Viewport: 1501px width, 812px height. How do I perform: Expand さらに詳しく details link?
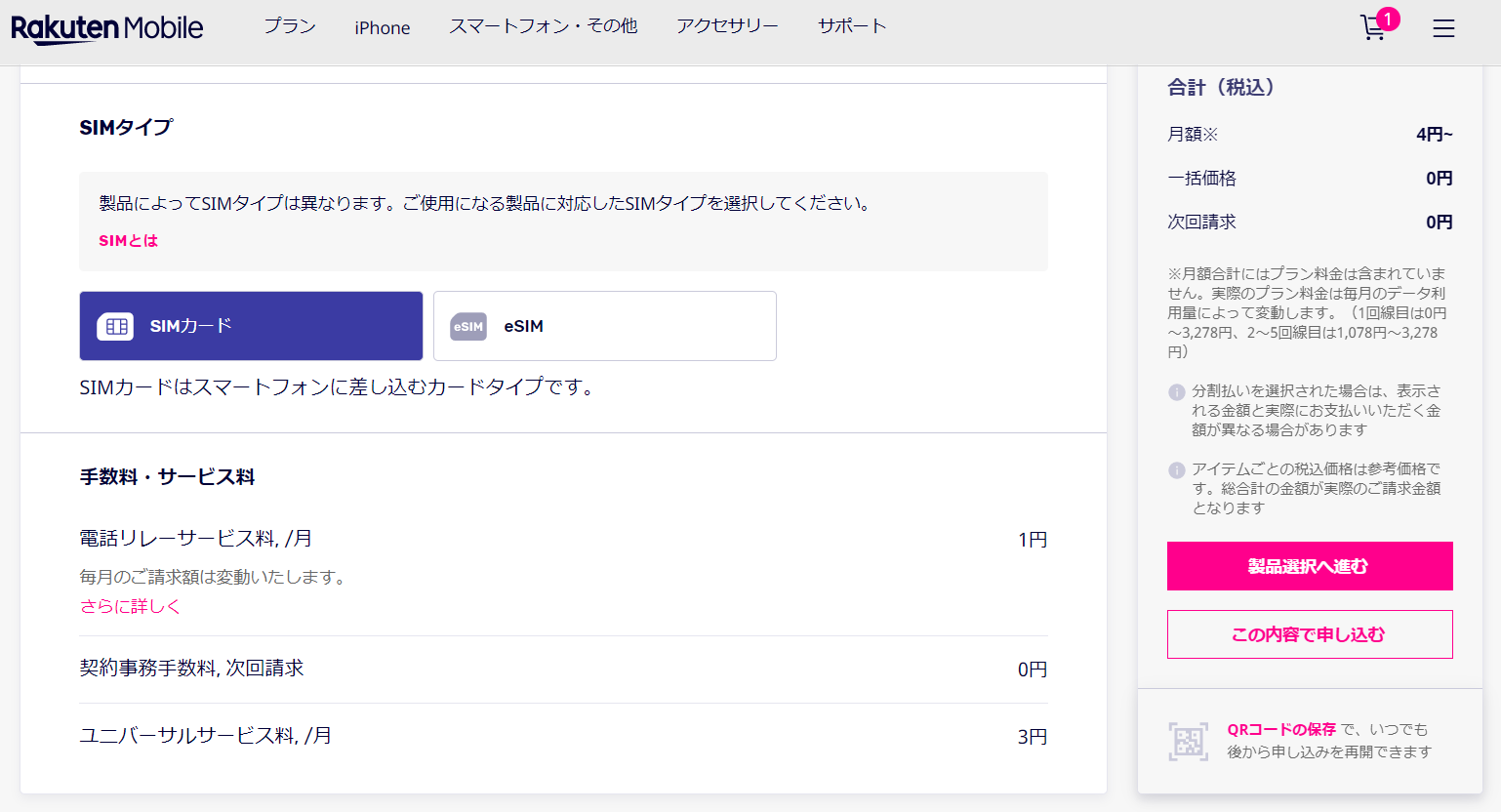pyautogui.click(x=130, y=606)
